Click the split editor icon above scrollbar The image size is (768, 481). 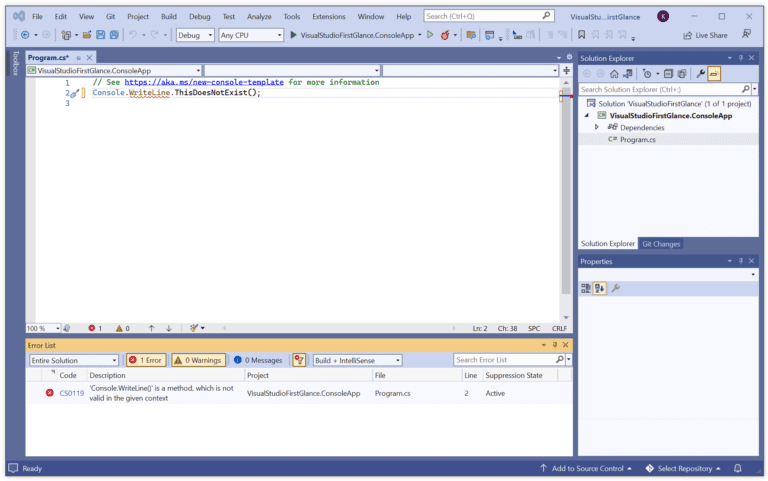pyautogui.click(x=567, y=71)
